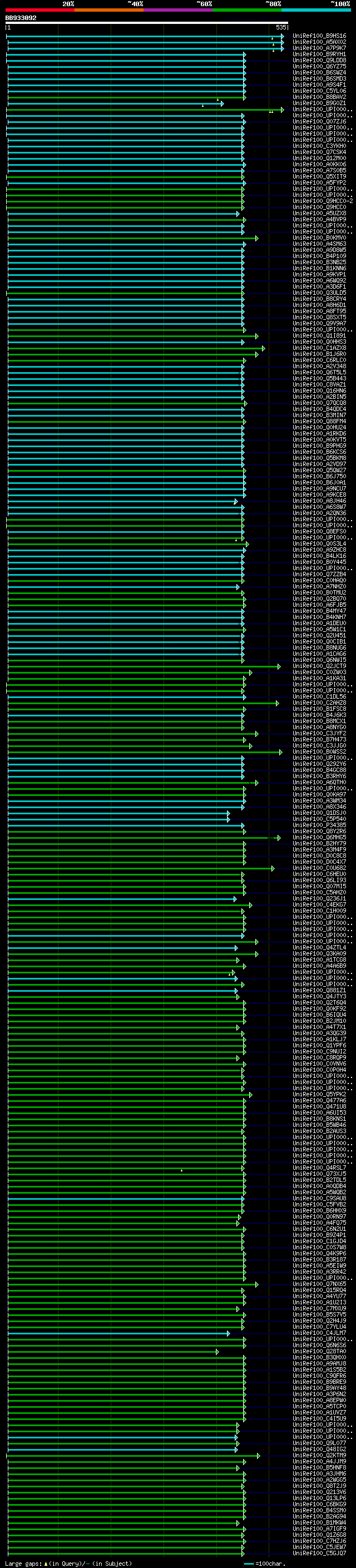This screenshot has width=356, height=1568.
Task: Click the short alignment bar for UniRef100_Q28TA0
Action: pyautogui.click(x=112, y=1352)
